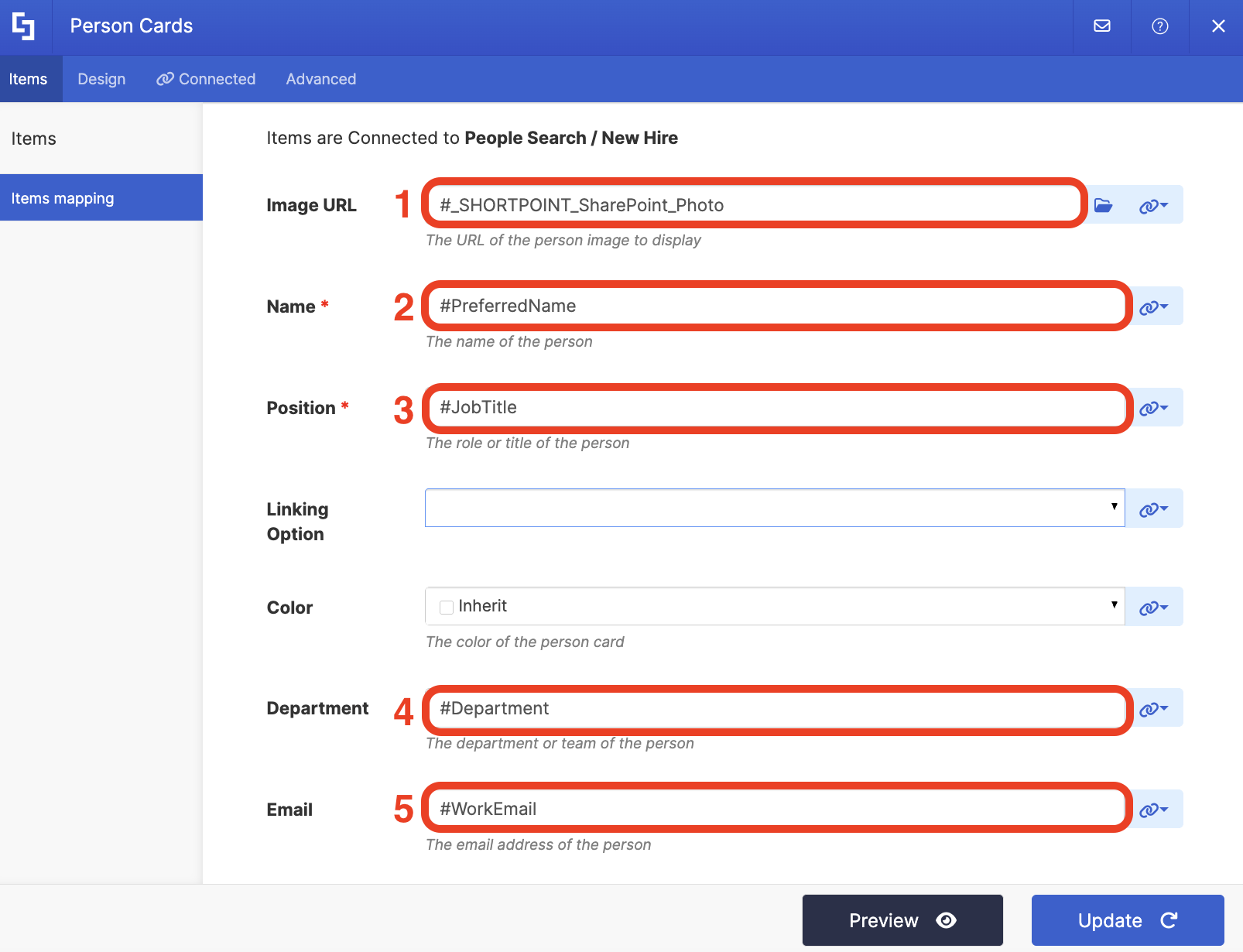Open connection dropdown next to Color field
The height and width of the screenshot is (952, 1243).
click(1154, 607)
